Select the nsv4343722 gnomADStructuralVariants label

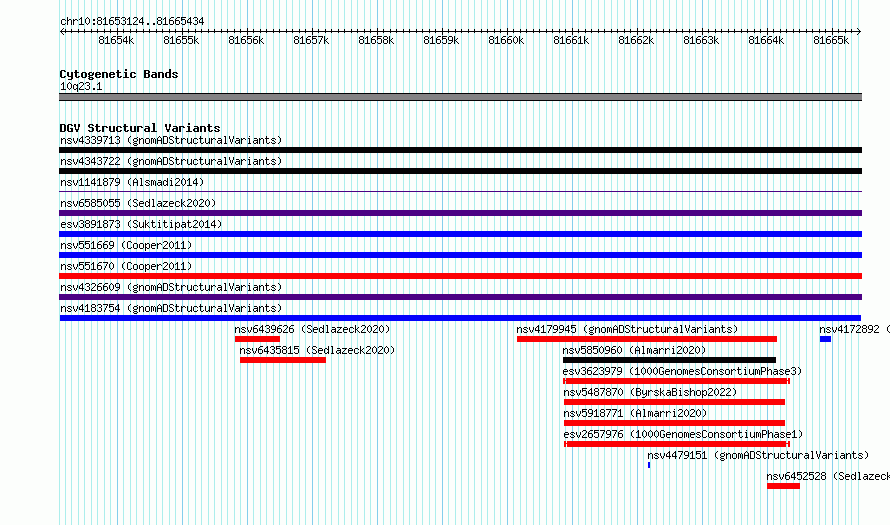[171, 161]
